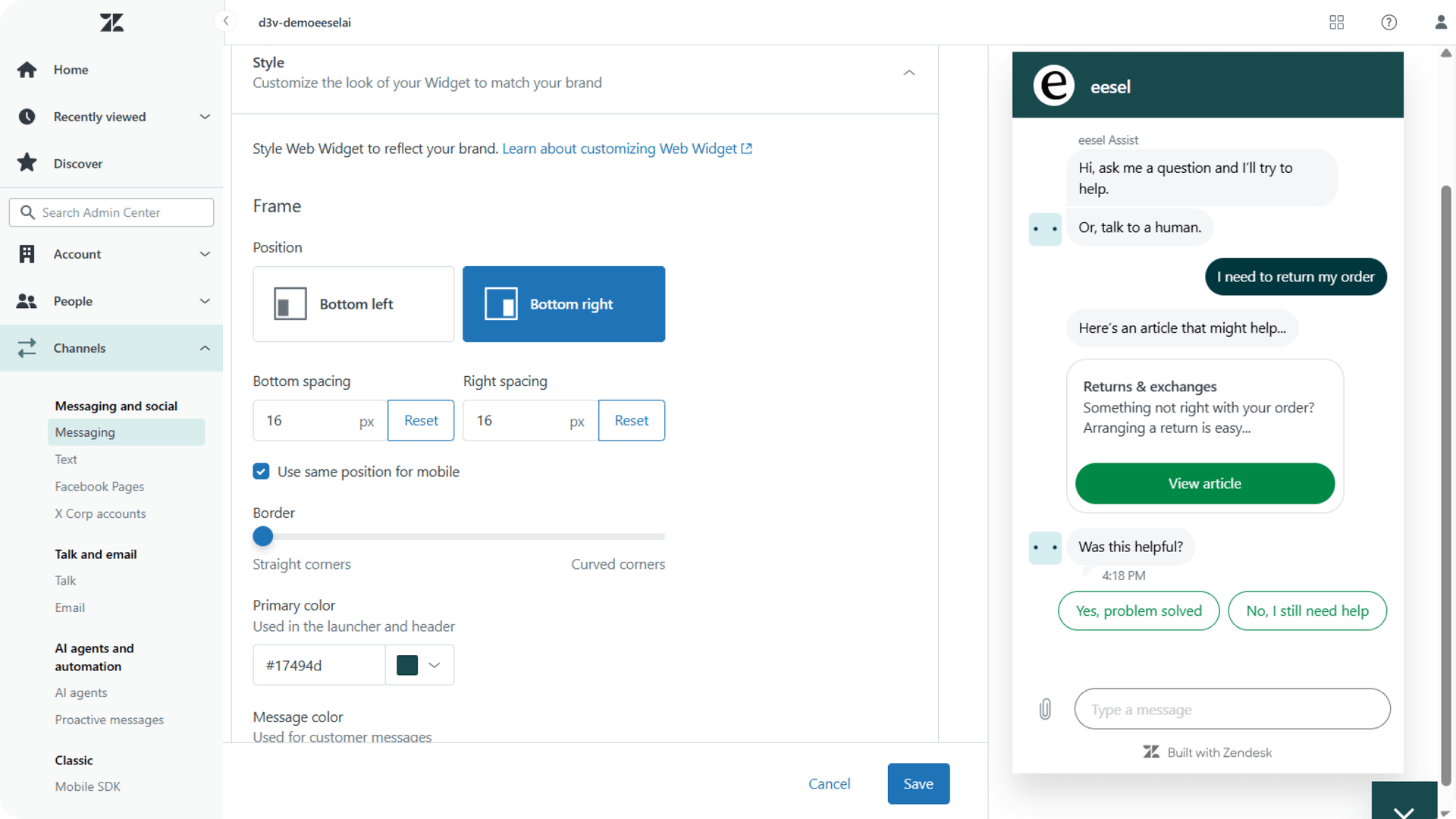
Task: Click 'Type a message' input in preview
Action: (x=1232, y=709)
